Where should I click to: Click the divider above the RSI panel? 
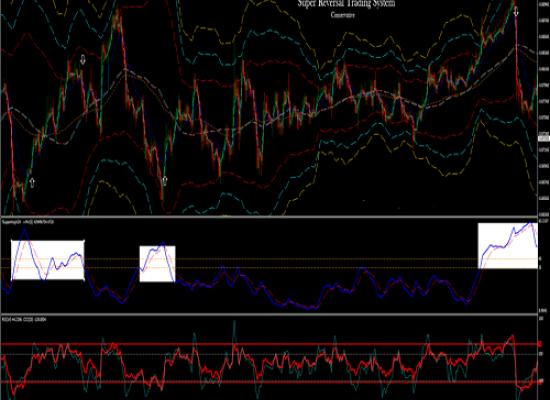click(269, 314)
